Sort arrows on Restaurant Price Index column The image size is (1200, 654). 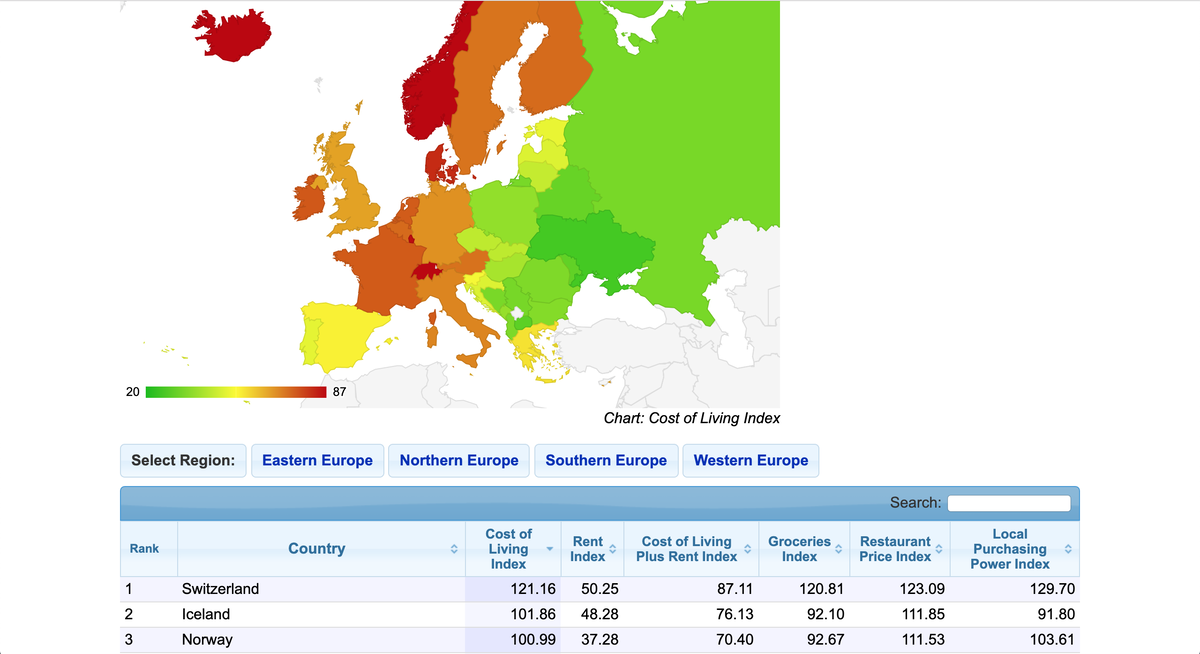[x=938, y=549]
